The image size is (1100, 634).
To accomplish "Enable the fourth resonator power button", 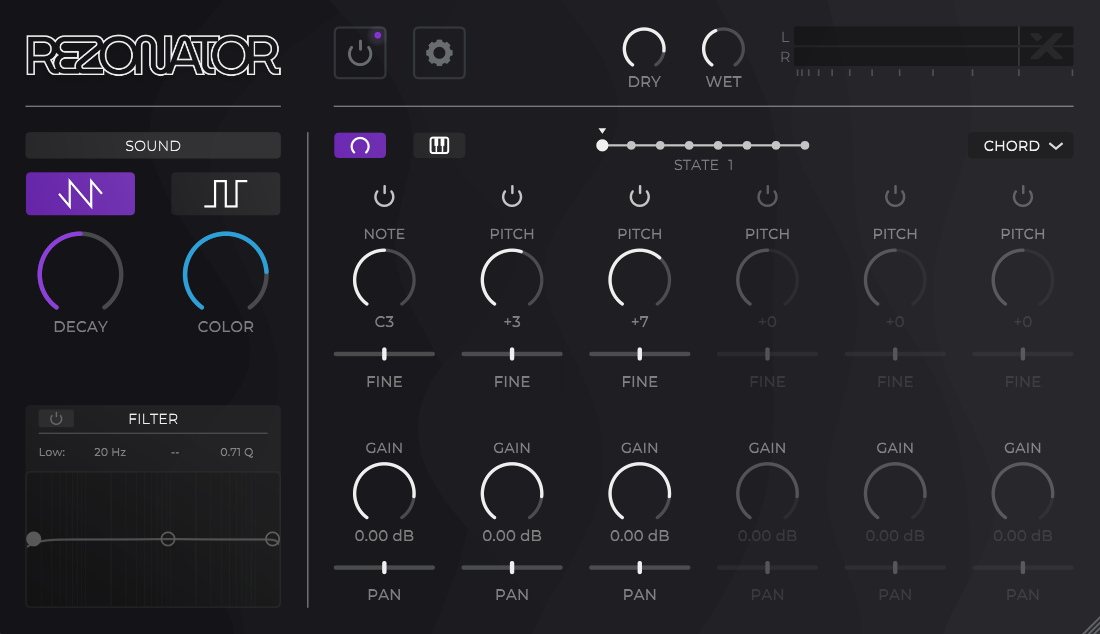I will [x=767, y=196].
